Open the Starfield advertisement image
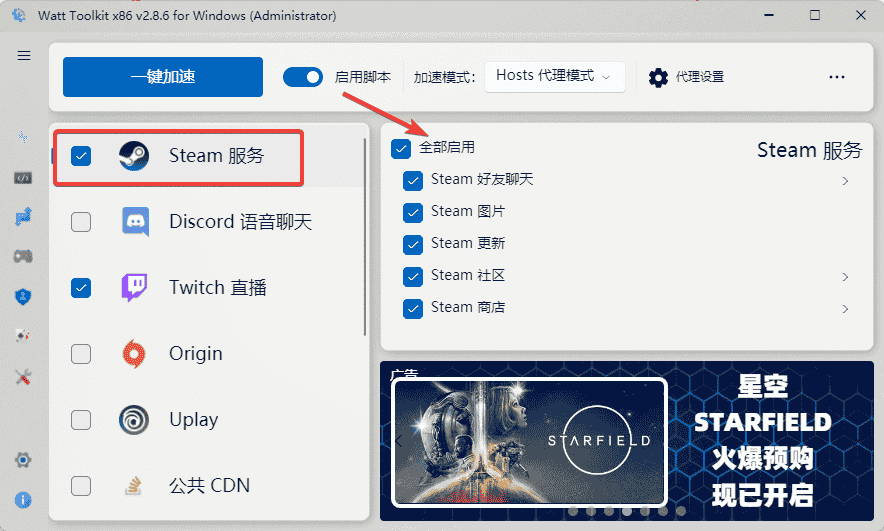884x531 pixels. tap(529, 442)
